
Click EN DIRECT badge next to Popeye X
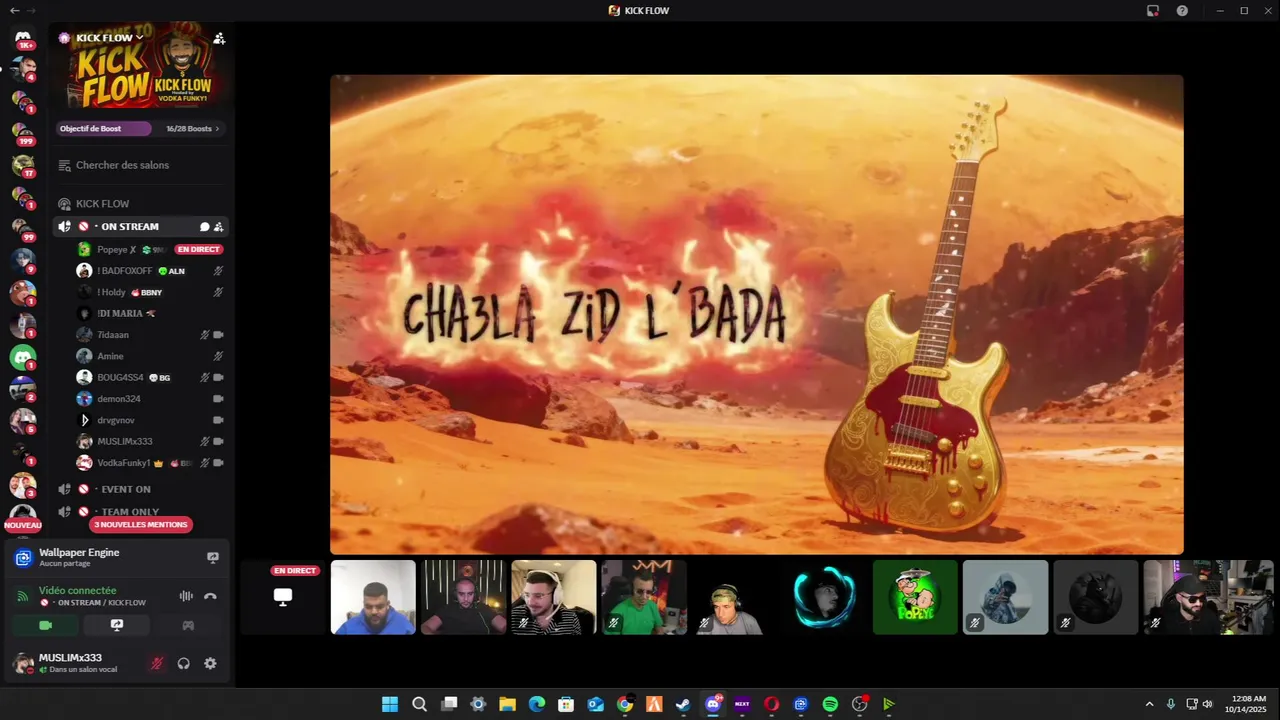199,249
